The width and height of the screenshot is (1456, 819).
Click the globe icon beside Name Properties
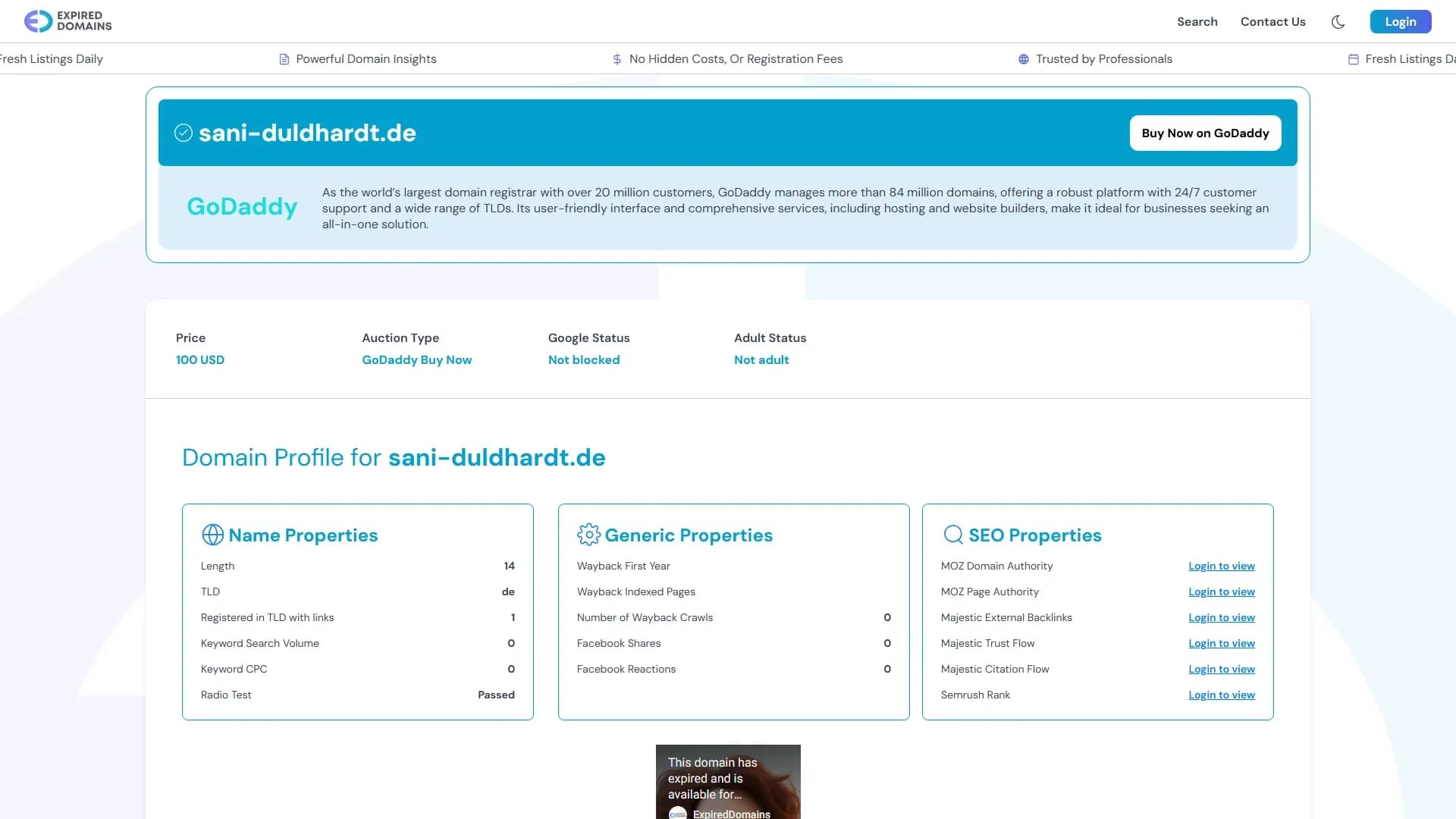tap(212, 534)
